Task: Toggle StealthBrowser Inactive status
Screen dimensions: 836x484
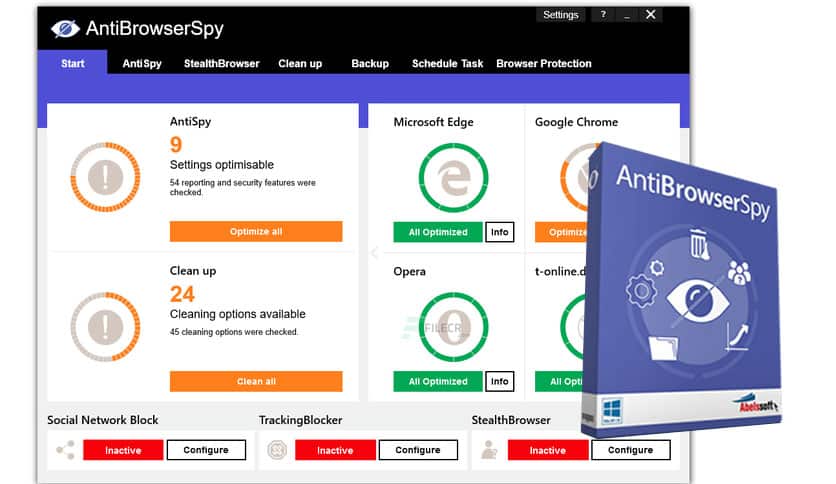Action: coord(548,450)
